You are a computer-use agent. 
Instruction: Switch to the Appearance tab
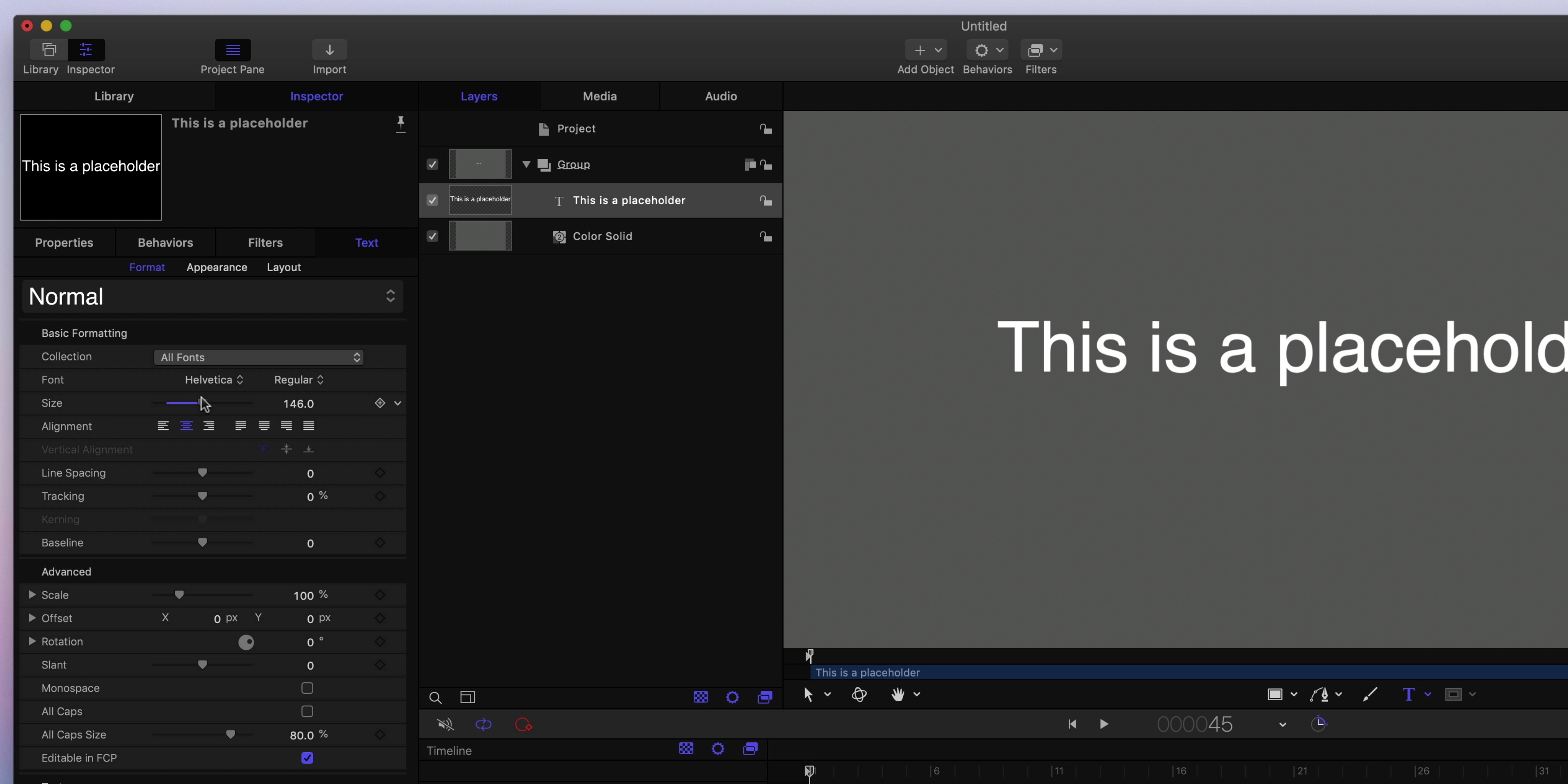point(217,267)
